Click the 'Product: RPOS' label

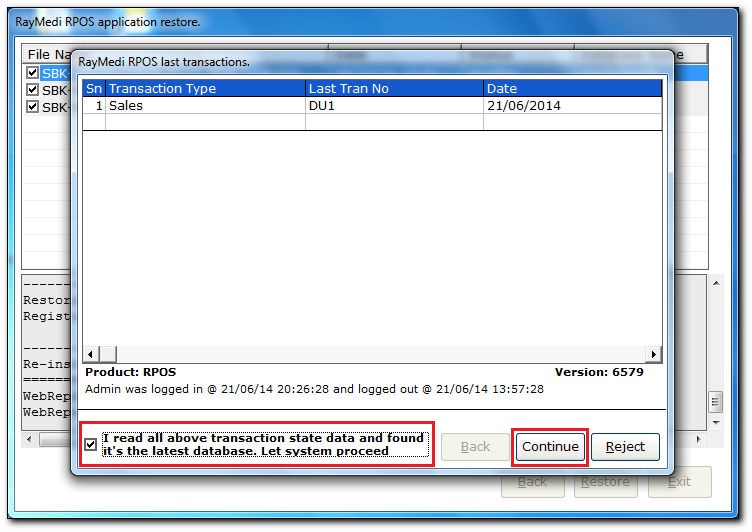pos(130,372)
